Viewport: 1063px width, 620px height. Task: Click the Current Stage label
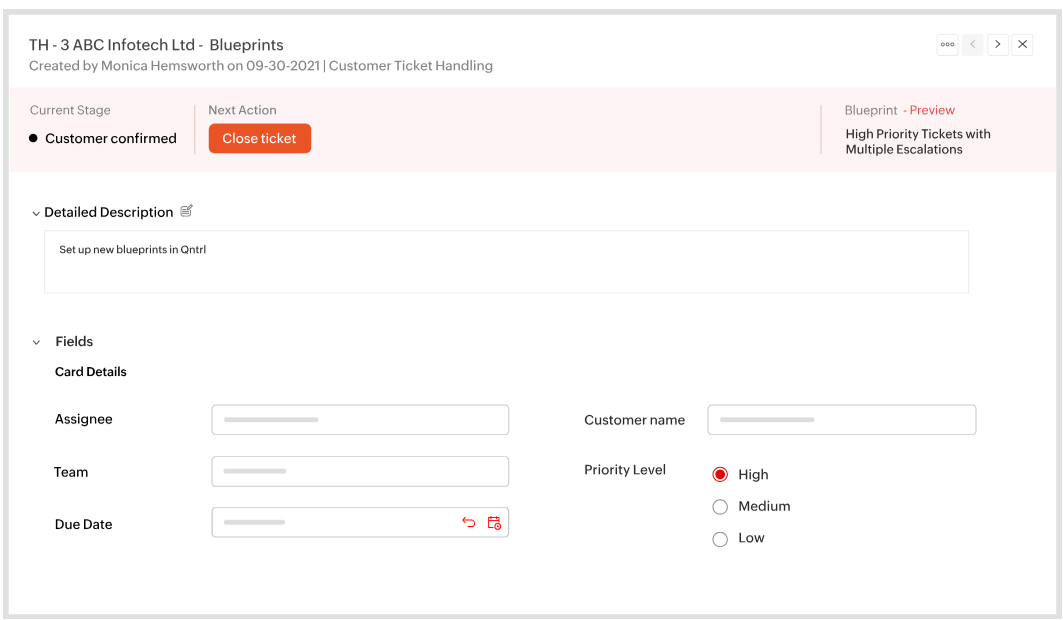coord(70,110)
